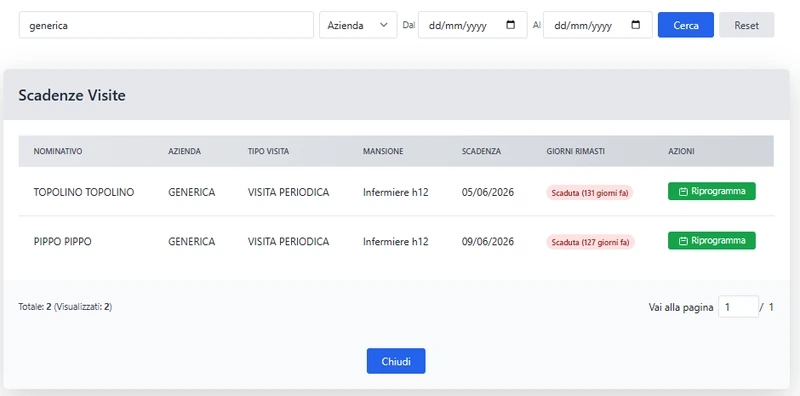Click the page number input field
The width and height of the screenshot is (800, 396).
point(738,307)
